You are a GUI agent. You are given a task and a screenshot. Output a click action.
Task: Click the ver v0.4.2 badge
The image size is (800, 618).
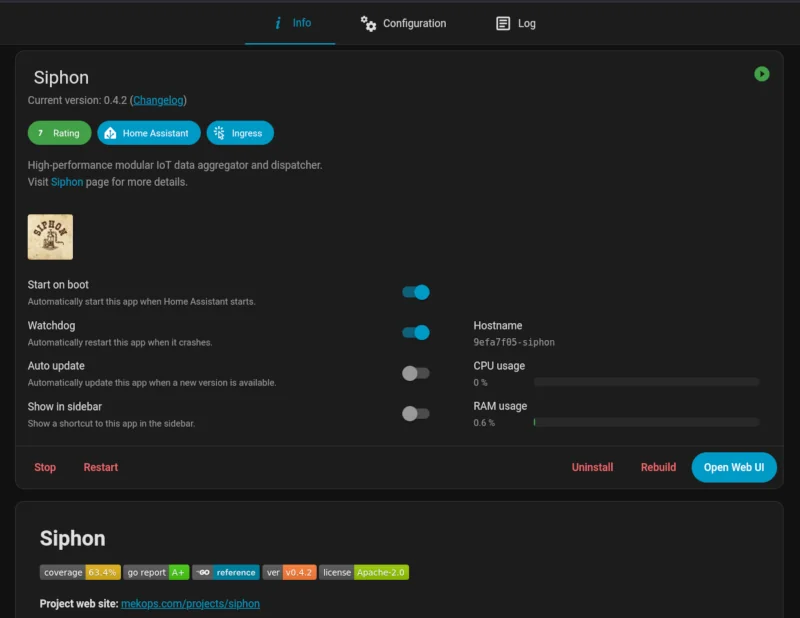288,572
